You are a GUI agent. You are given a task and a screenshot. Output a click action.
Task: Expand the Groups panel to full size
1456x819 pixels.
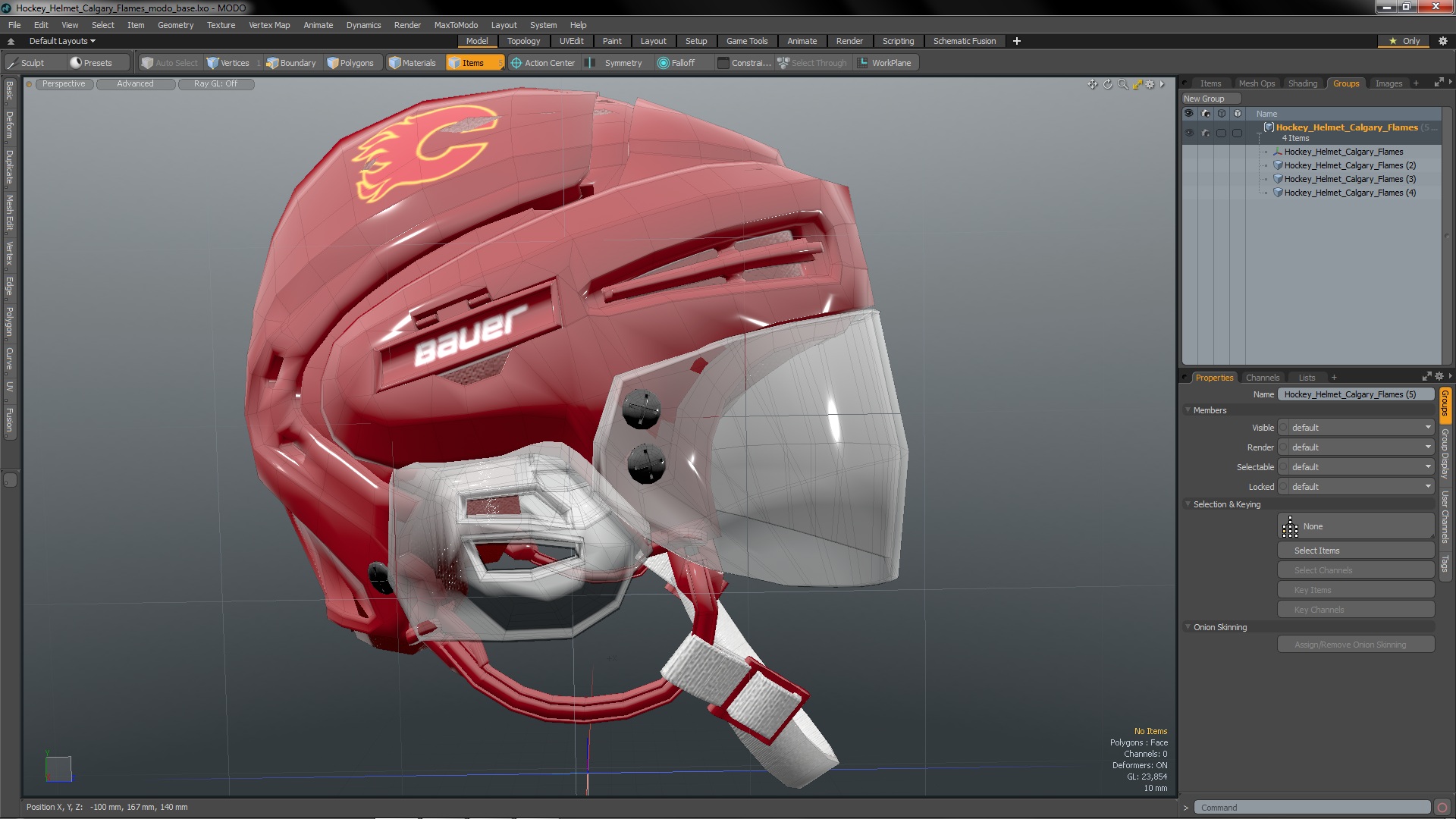coord(1439,83)
